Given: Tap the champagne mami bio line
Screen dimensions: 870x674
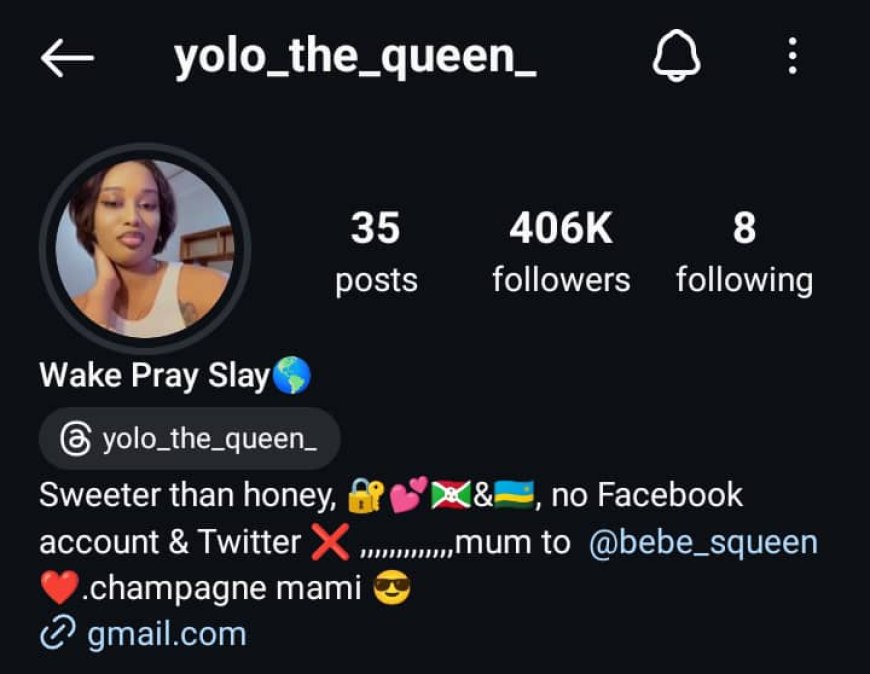Looking at the screenshot, I should [222, 589].
